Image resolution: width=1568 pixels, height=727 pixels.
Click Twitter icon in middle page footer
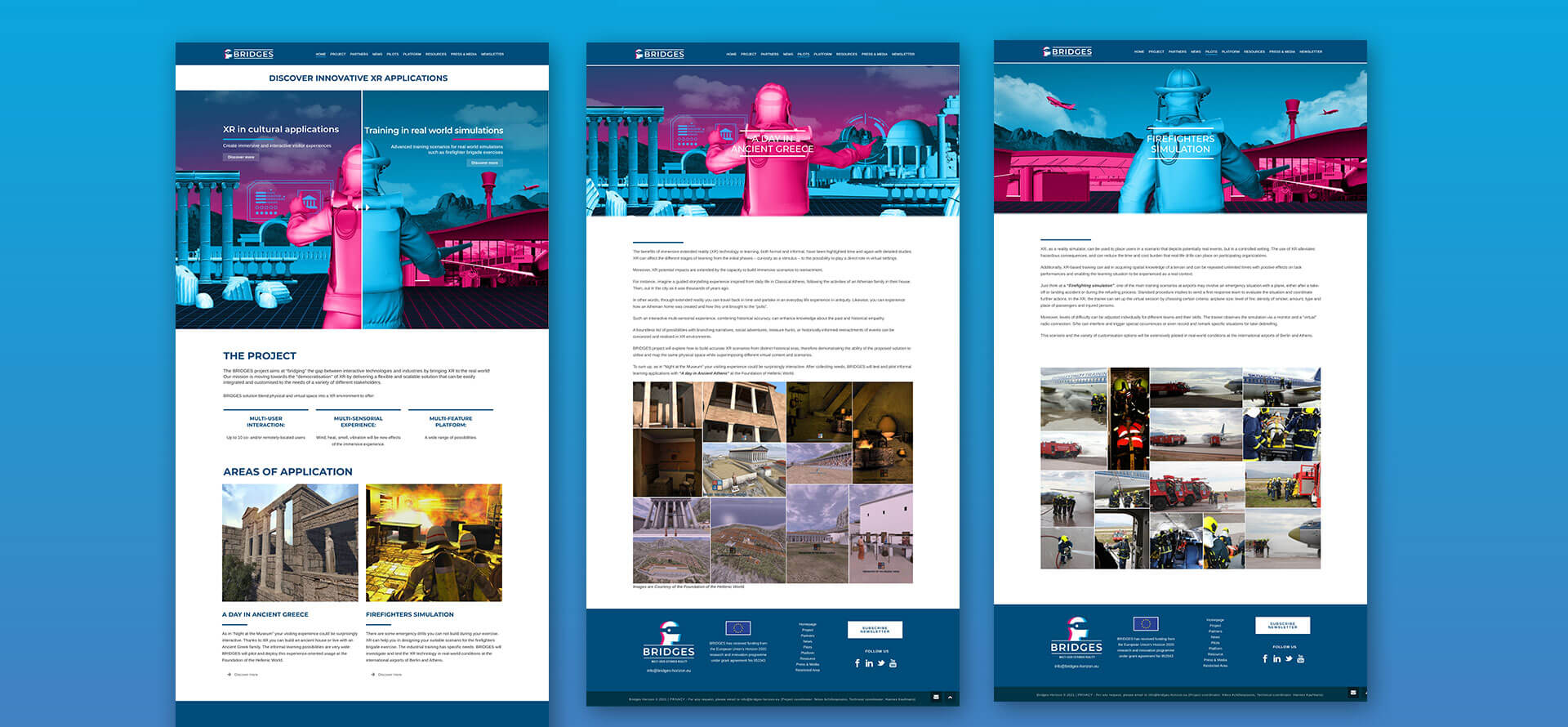881,663
